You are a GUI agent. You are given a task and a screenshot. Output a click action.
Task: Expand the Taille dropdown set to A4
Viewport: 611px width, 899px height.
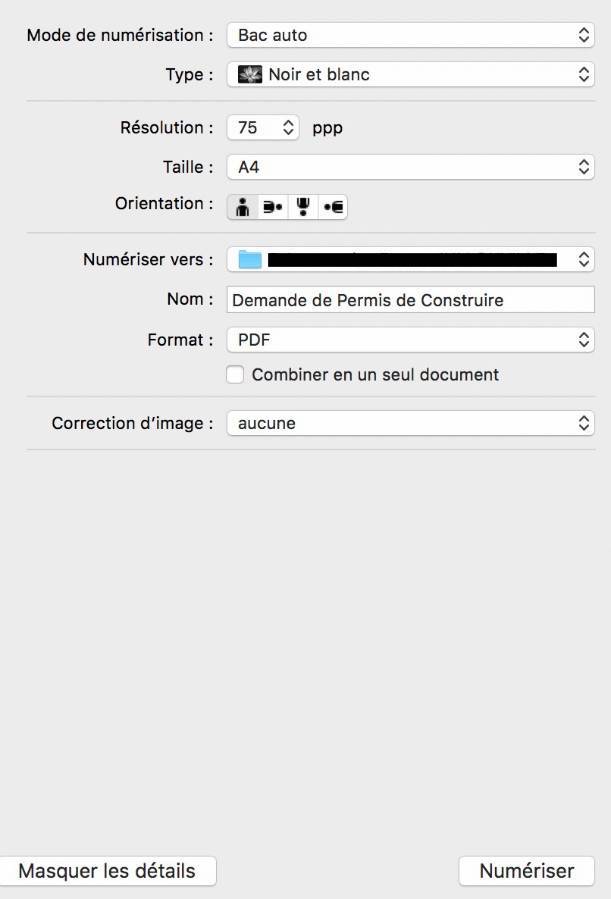tap(410, 167)
